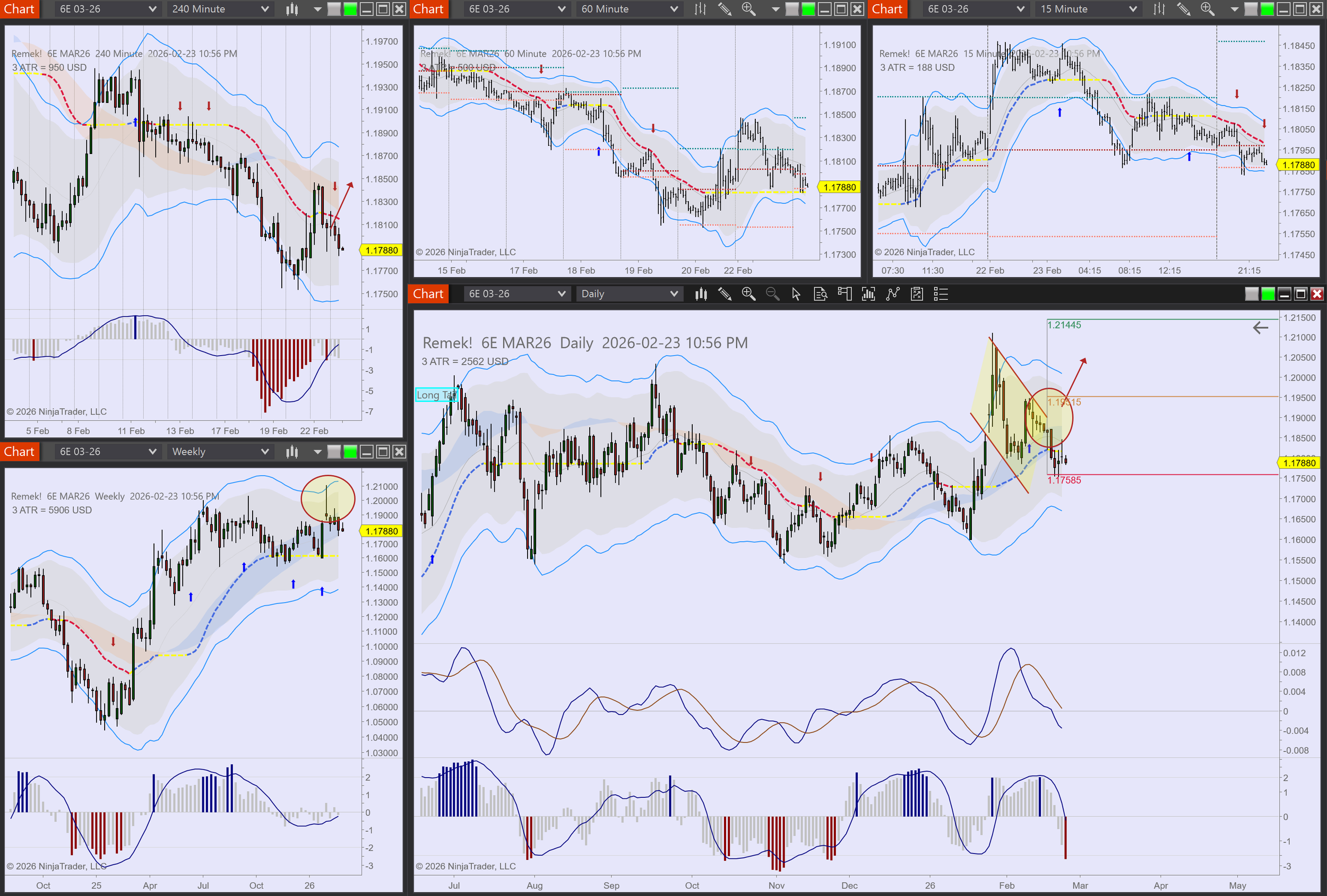Viewport: 1327px width, 896px height.
Task: Click the zoom out icon on Daily chart
Action: tap(772, 294)
